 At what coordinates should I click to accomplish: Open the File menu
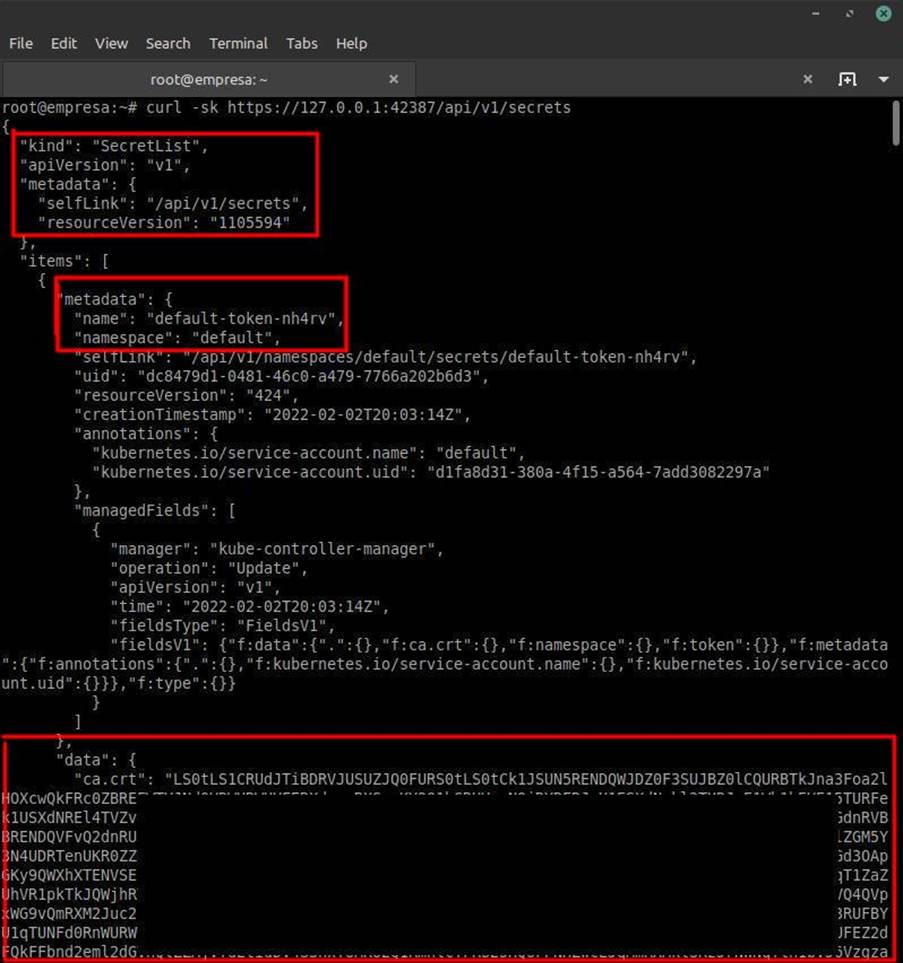[x=21, y=43]
